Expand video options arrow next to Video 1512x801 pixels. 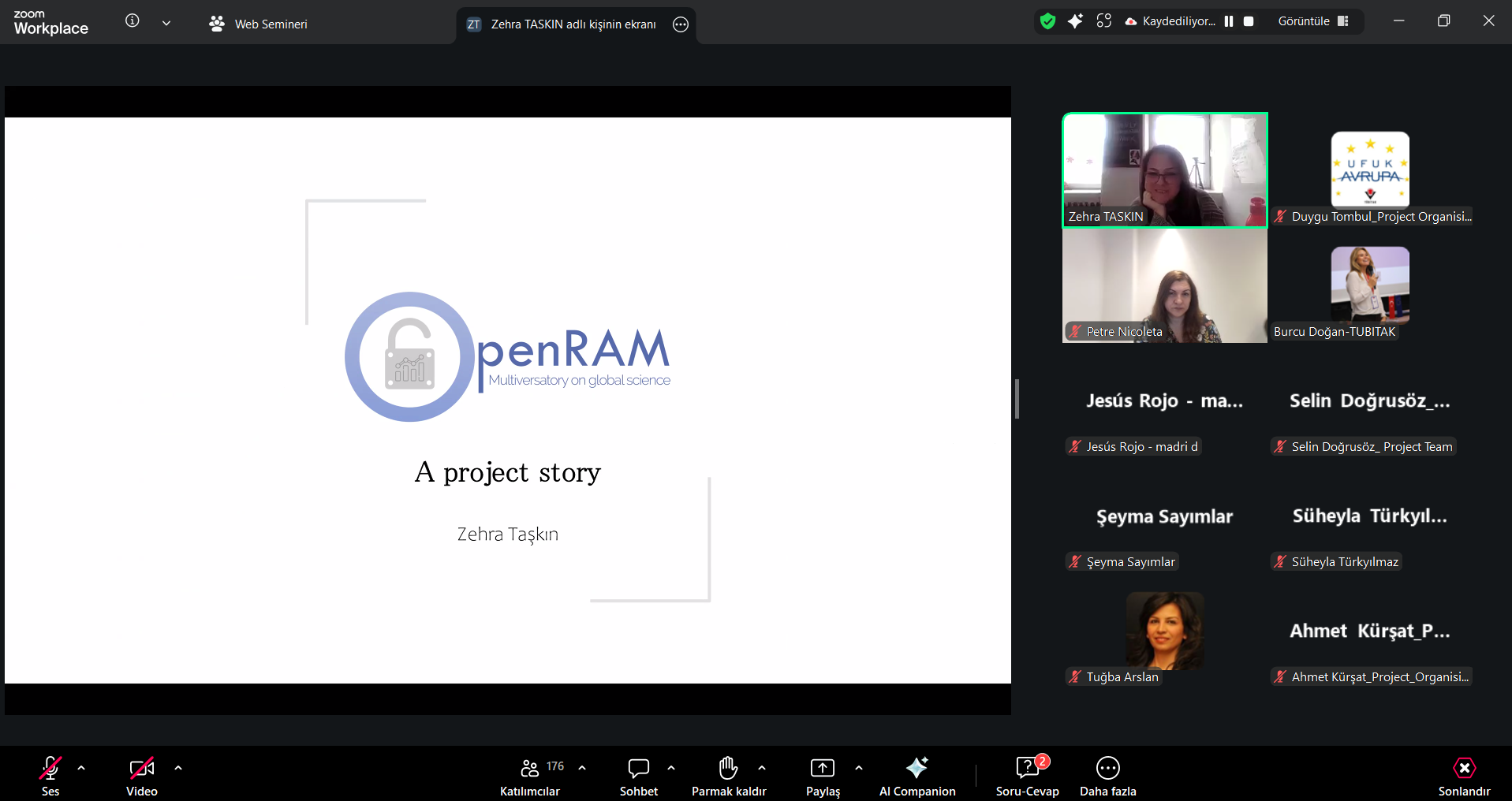point(178,768)
